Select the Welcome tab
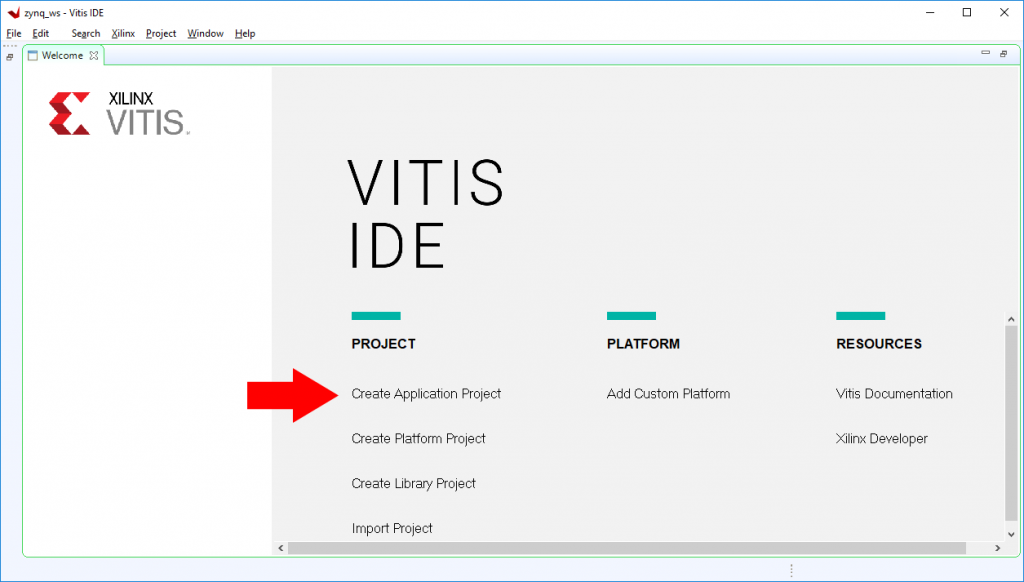This screenshot has width=1024, height=582. point(62,56)
